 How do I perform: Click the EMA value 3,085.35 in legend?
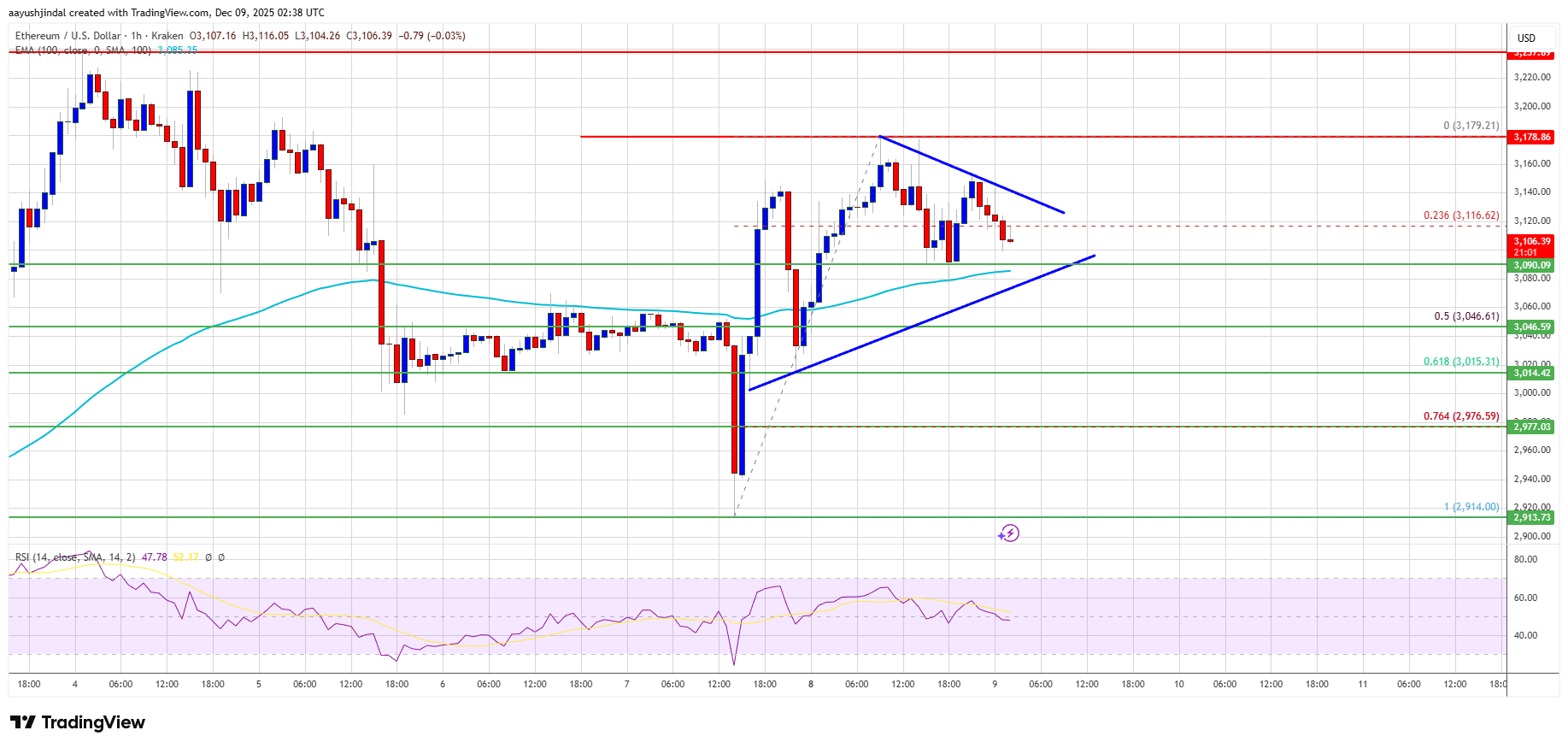click(178, 50)
